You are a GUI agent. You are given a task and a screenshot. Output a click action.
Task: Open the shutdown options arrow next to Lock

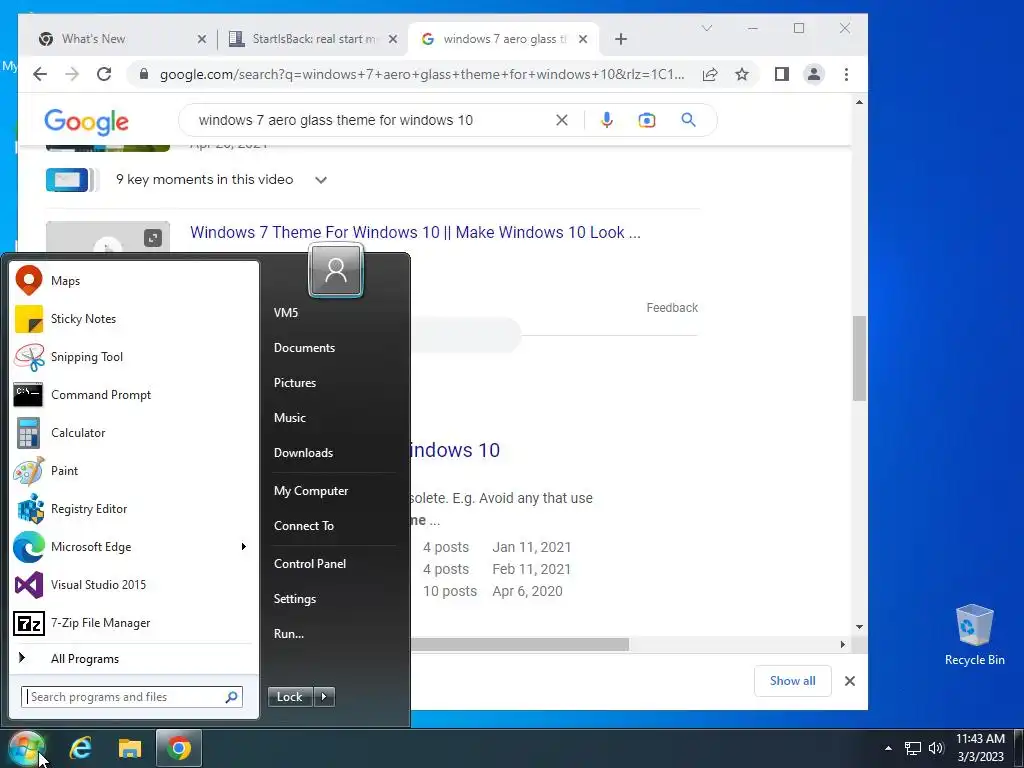click(x=324, y=697)
